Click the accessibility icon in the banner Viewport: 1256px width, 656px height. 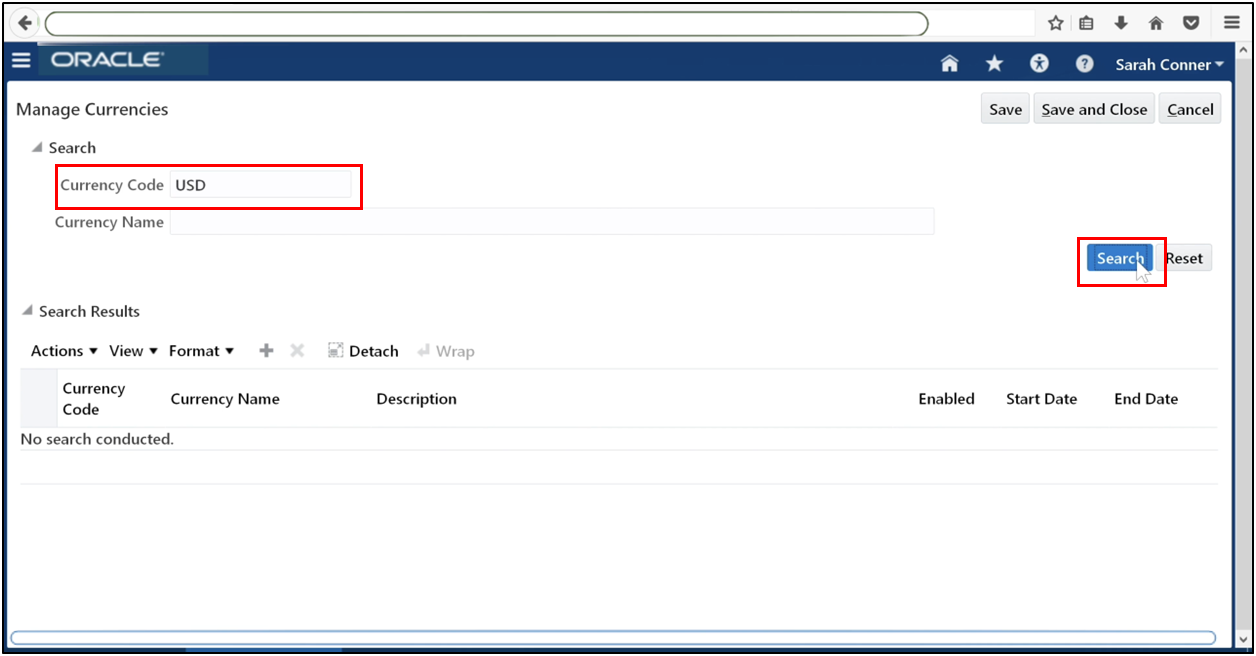(1038, 63)
